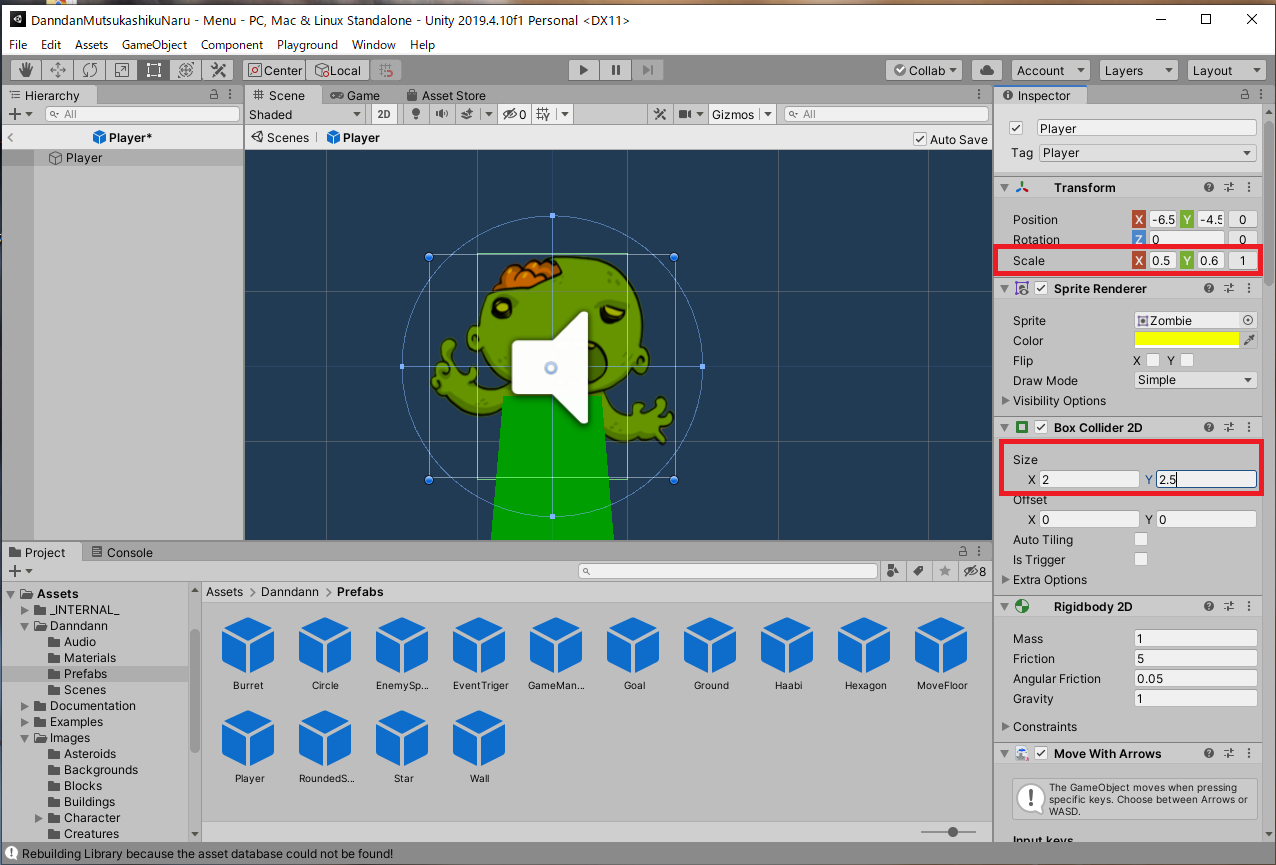
Task: Expand the Character folder in project tree
Action: click(x=39, y=817)
